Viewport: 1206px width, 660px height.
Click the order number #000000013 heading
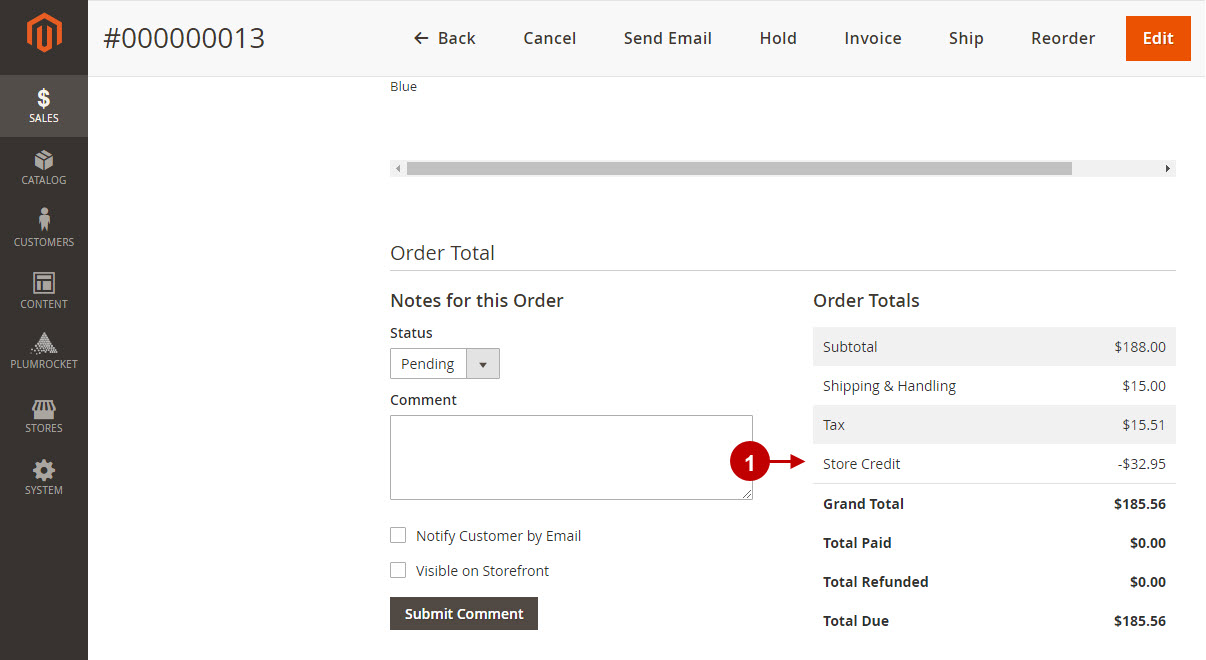click(184, 38)
